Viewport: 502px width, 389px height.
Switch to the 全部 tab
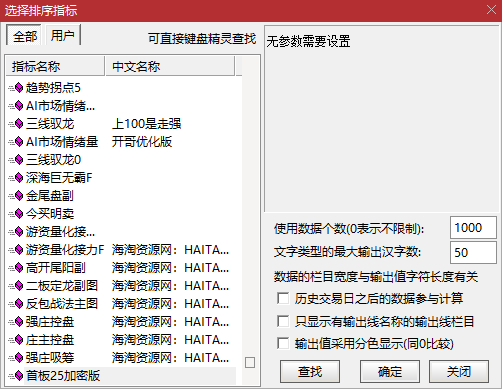coord(24,36)
